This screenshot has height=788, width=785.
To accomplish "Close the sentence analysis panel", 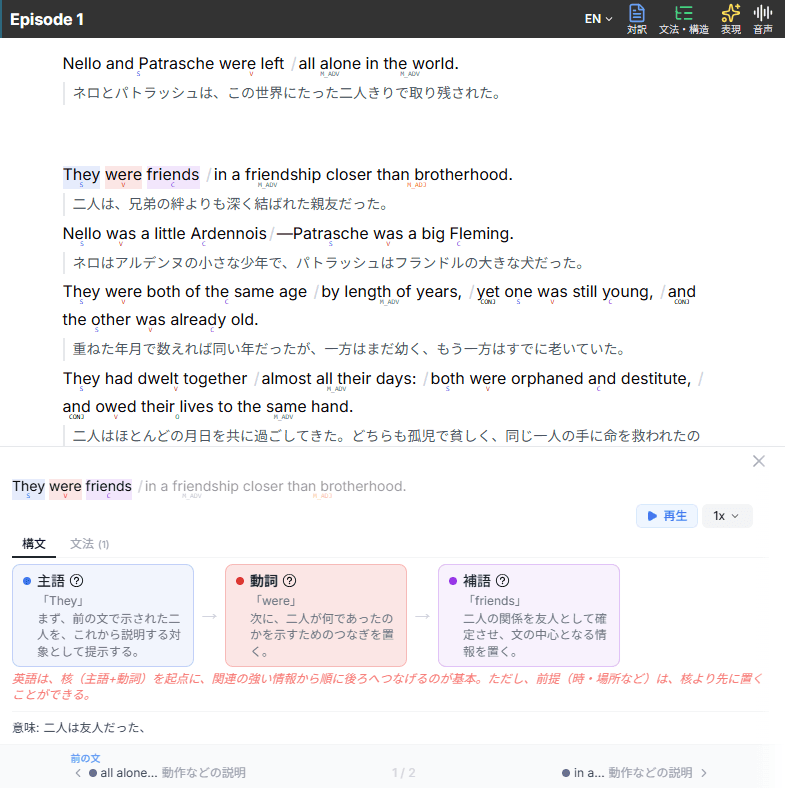I will coord(758,461).
